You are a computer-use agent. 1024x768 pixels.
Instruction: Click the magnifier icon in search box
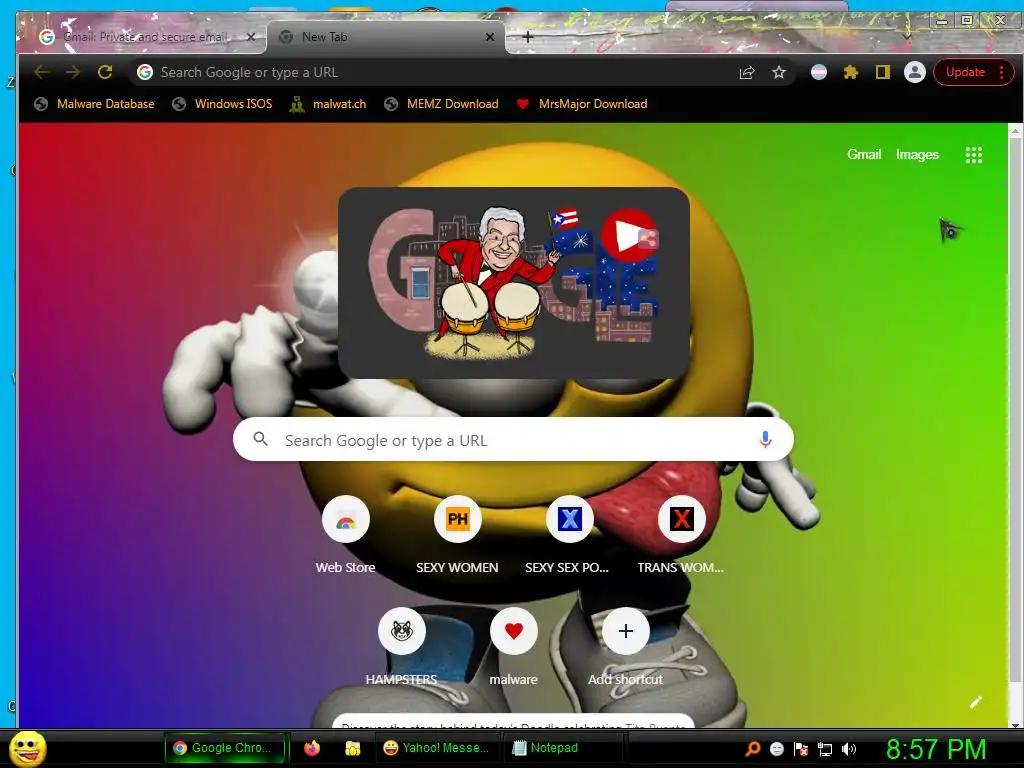coord(260,439)
